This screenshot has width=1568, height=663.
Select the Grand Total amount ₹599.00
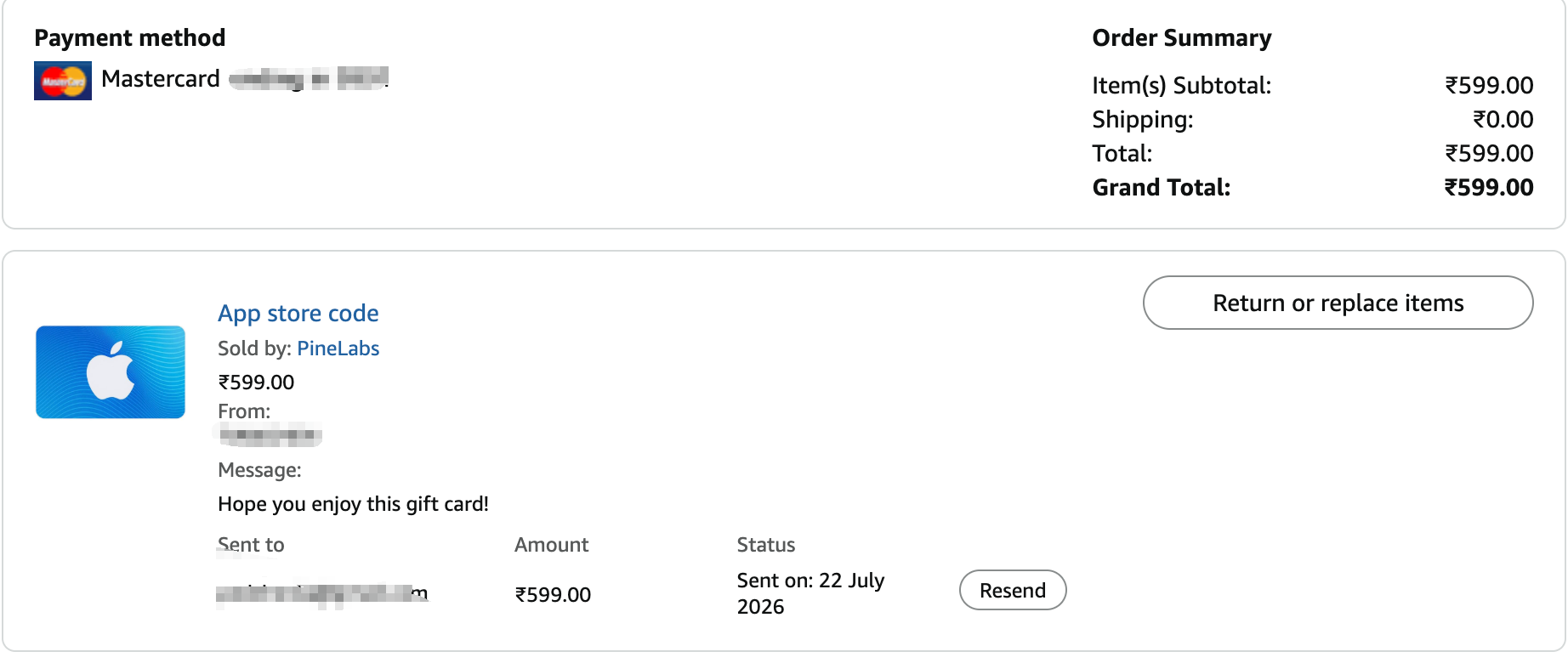(1489, 187)
